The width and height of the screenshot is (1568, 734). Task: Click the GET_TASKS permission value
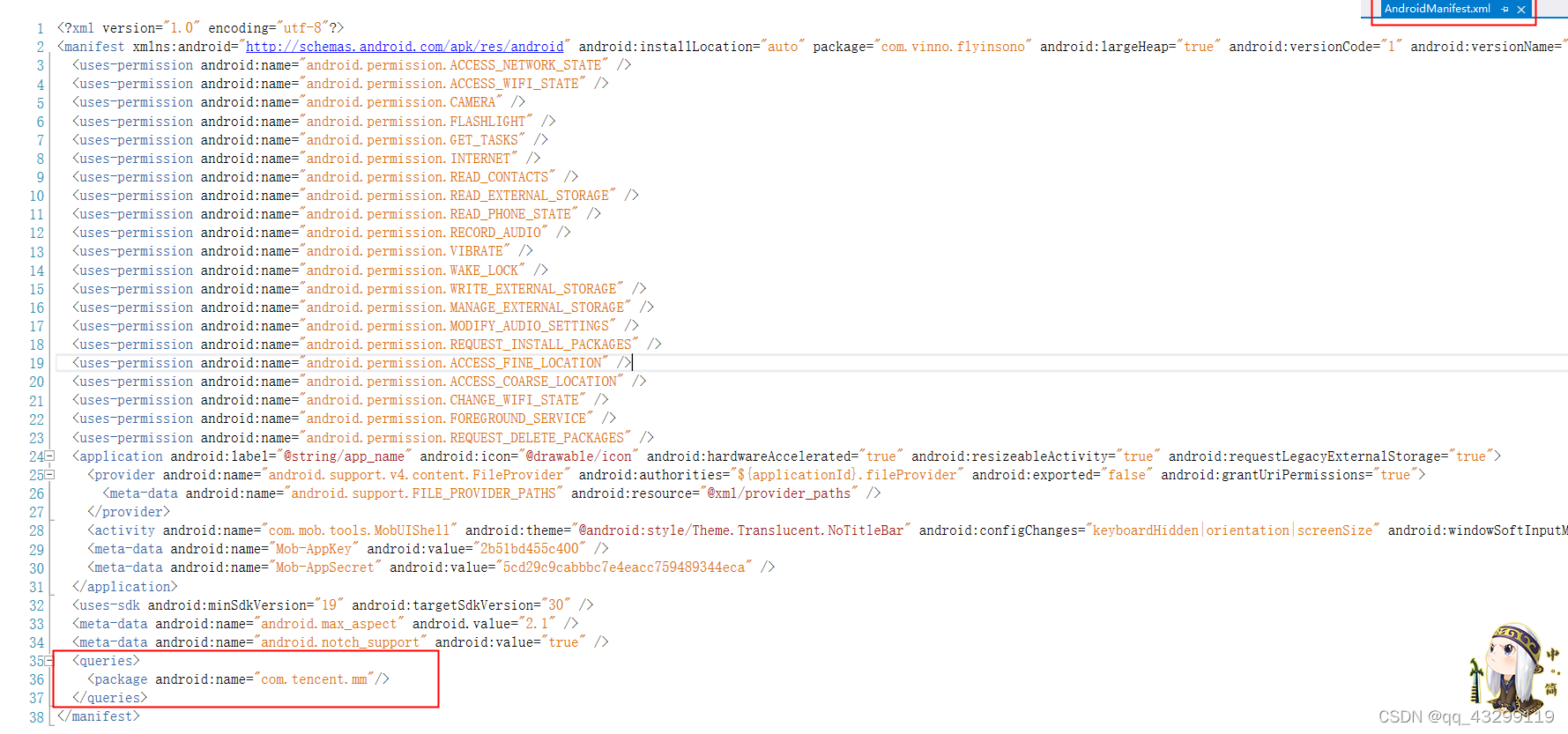coord(412,139)
